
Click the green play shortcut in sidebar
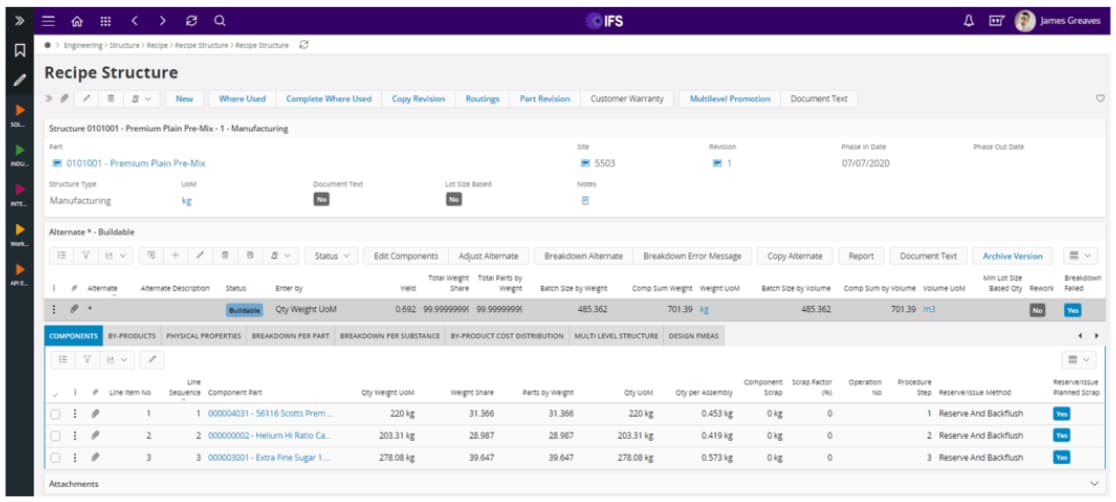(20, 150)
